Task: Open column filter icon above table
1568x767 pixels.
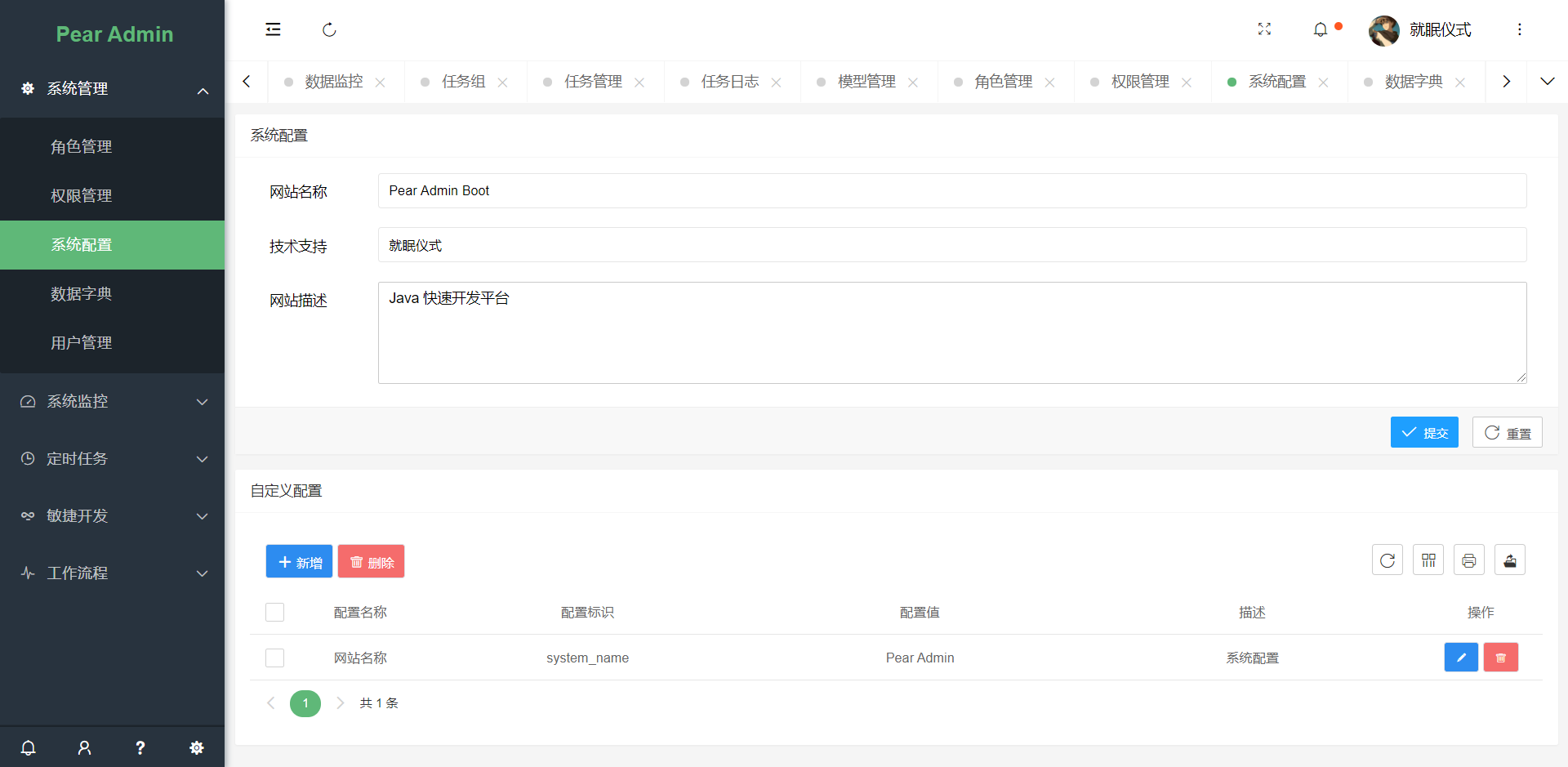Action: (1428, 560)
